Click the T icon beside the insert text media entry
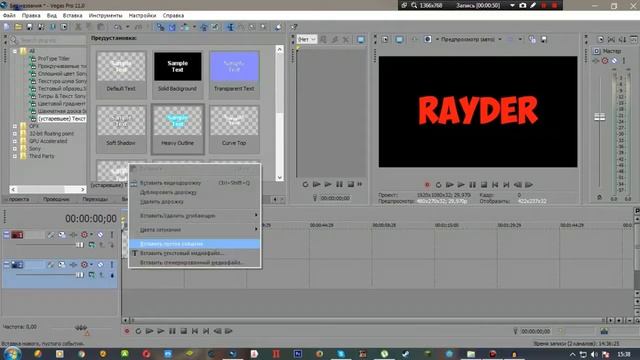 coord(134,253)
